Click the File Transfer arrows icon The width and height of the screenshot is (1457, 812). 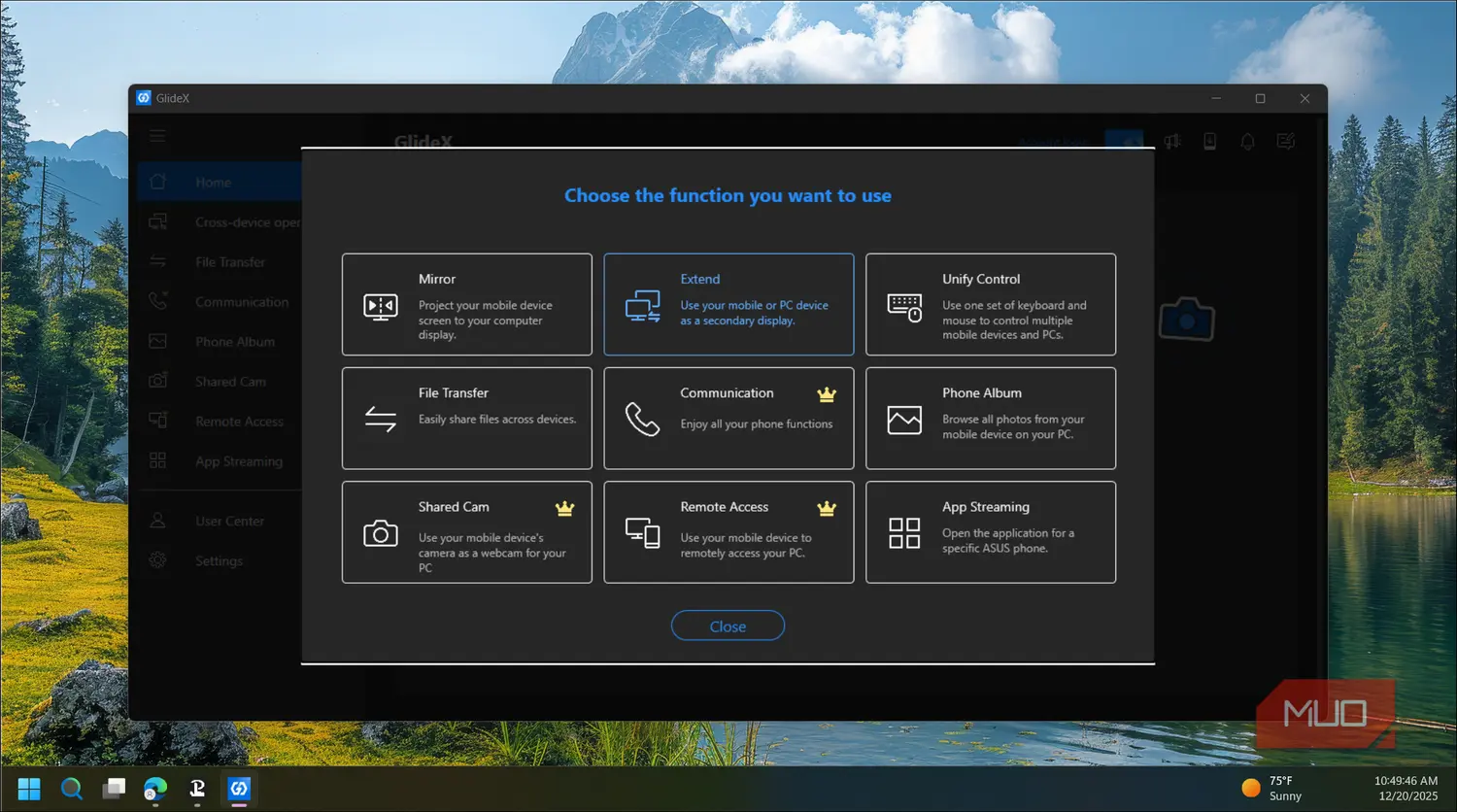380,419
